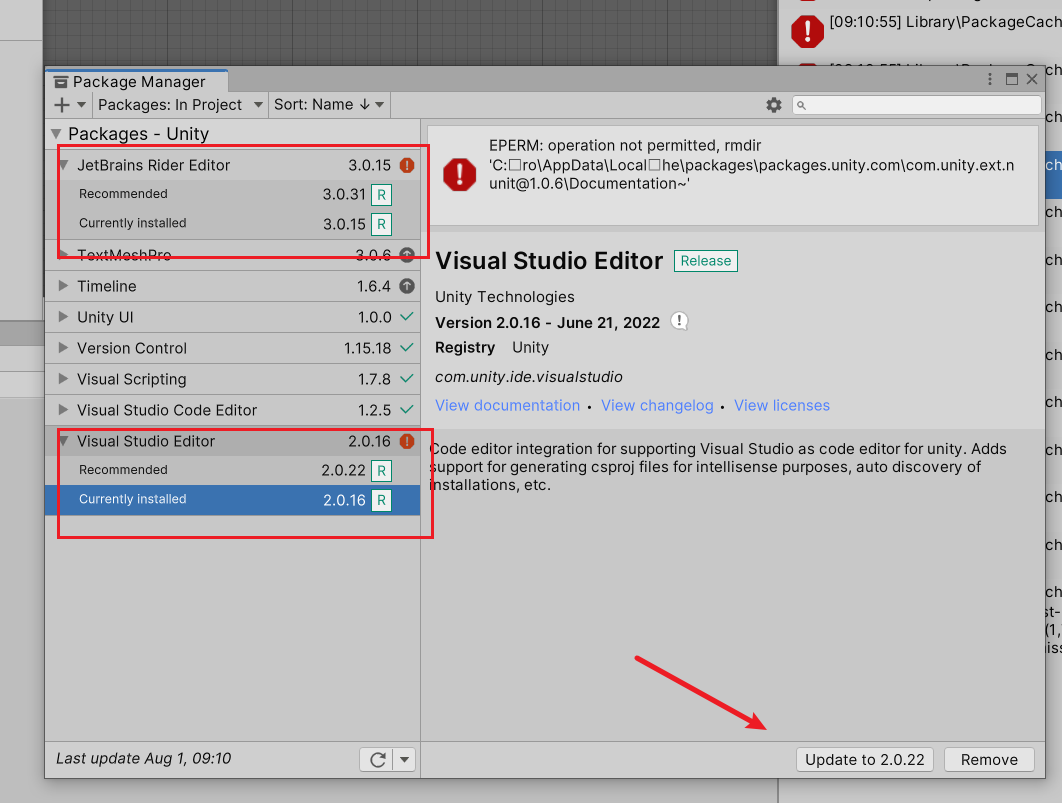Click the Remove button
1062x803 pixels.
989,760
